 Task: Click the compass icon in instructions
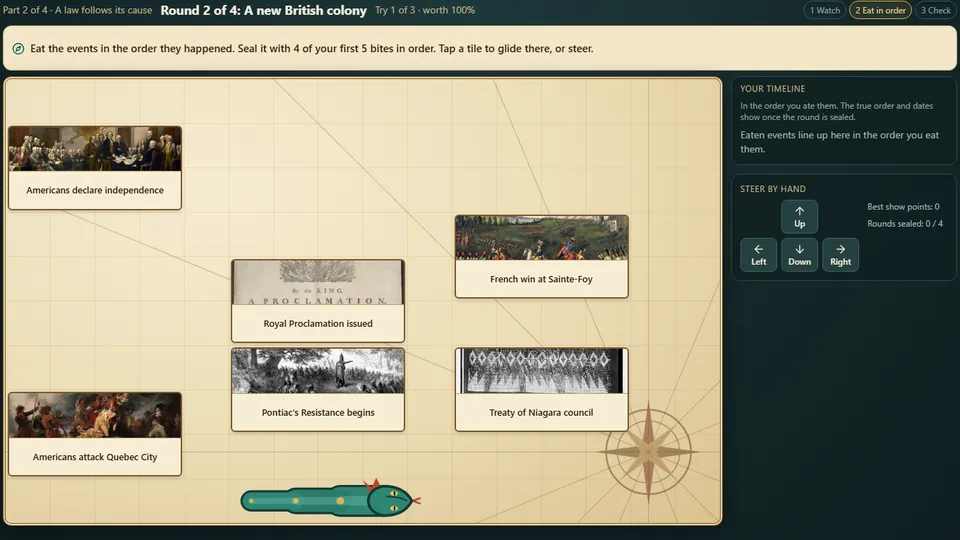click(x=18, y=48)
